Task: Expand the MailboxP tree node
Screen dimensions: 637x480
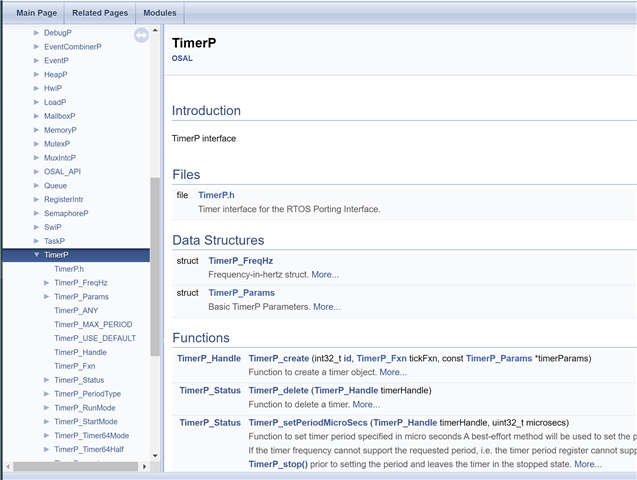Action: click(36, 116)
